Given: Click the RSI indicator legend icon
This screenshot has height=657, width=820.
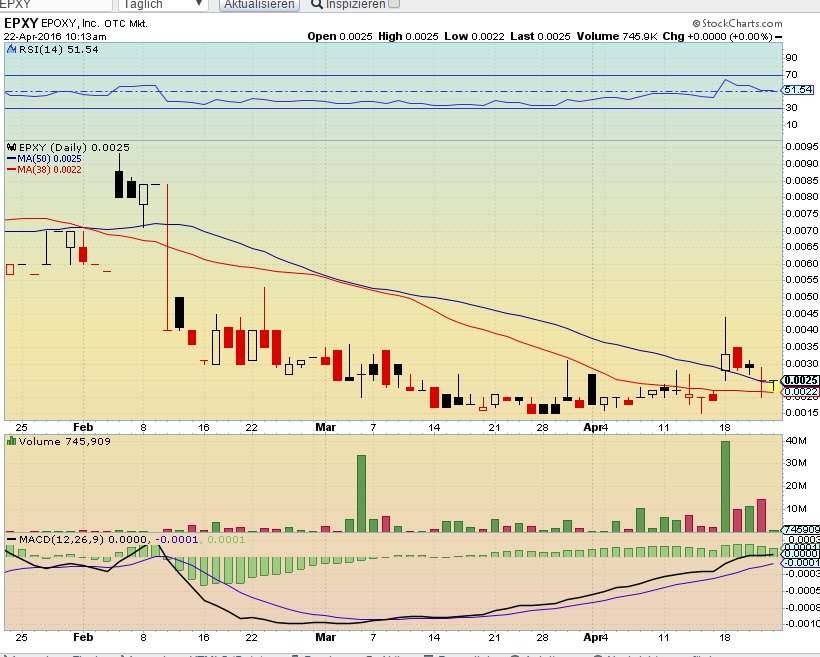Looking at the screenshot, I should (x=12, y=49).
